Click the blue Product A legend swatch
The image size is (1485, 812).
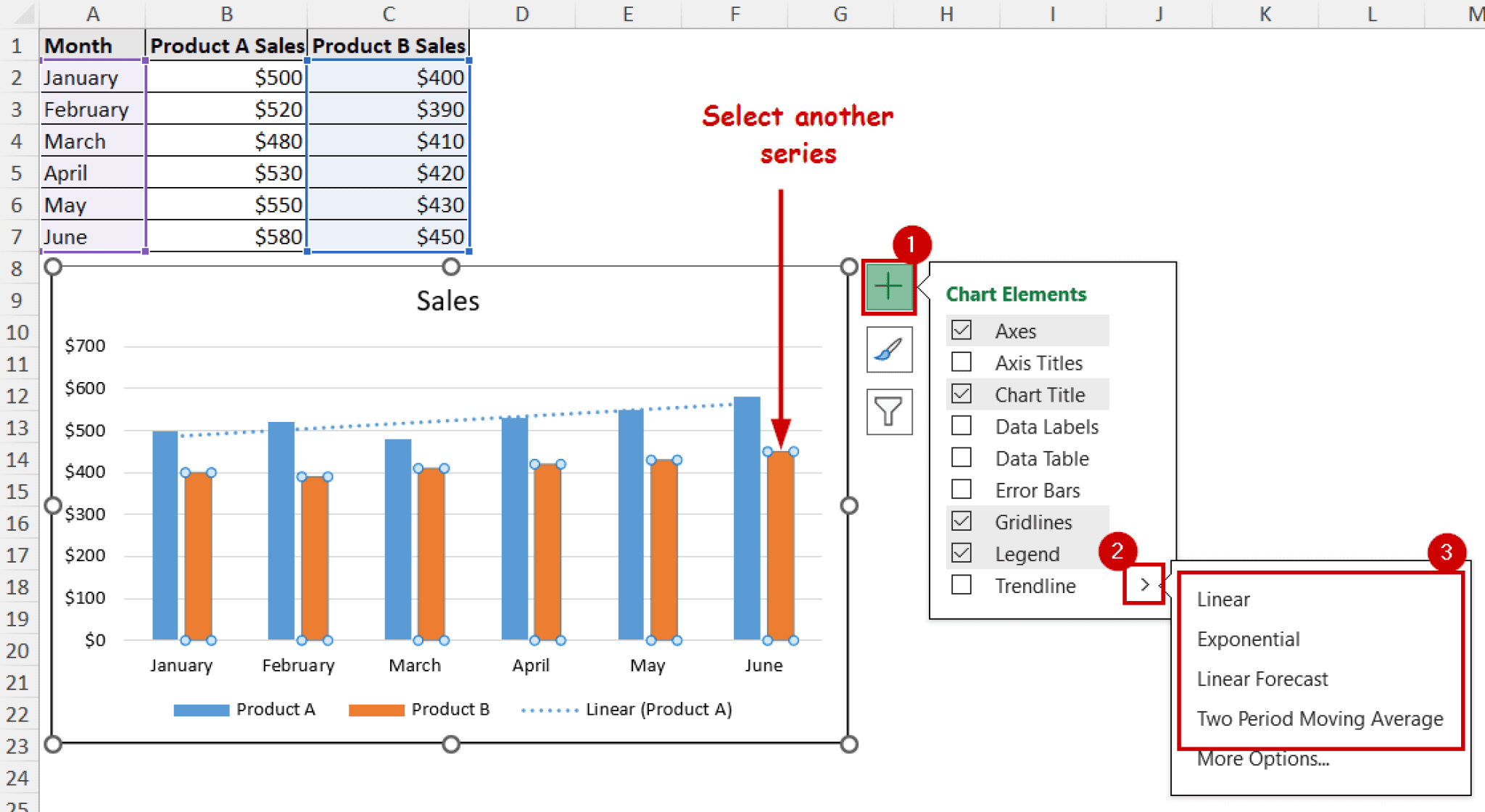click(202, 710)
